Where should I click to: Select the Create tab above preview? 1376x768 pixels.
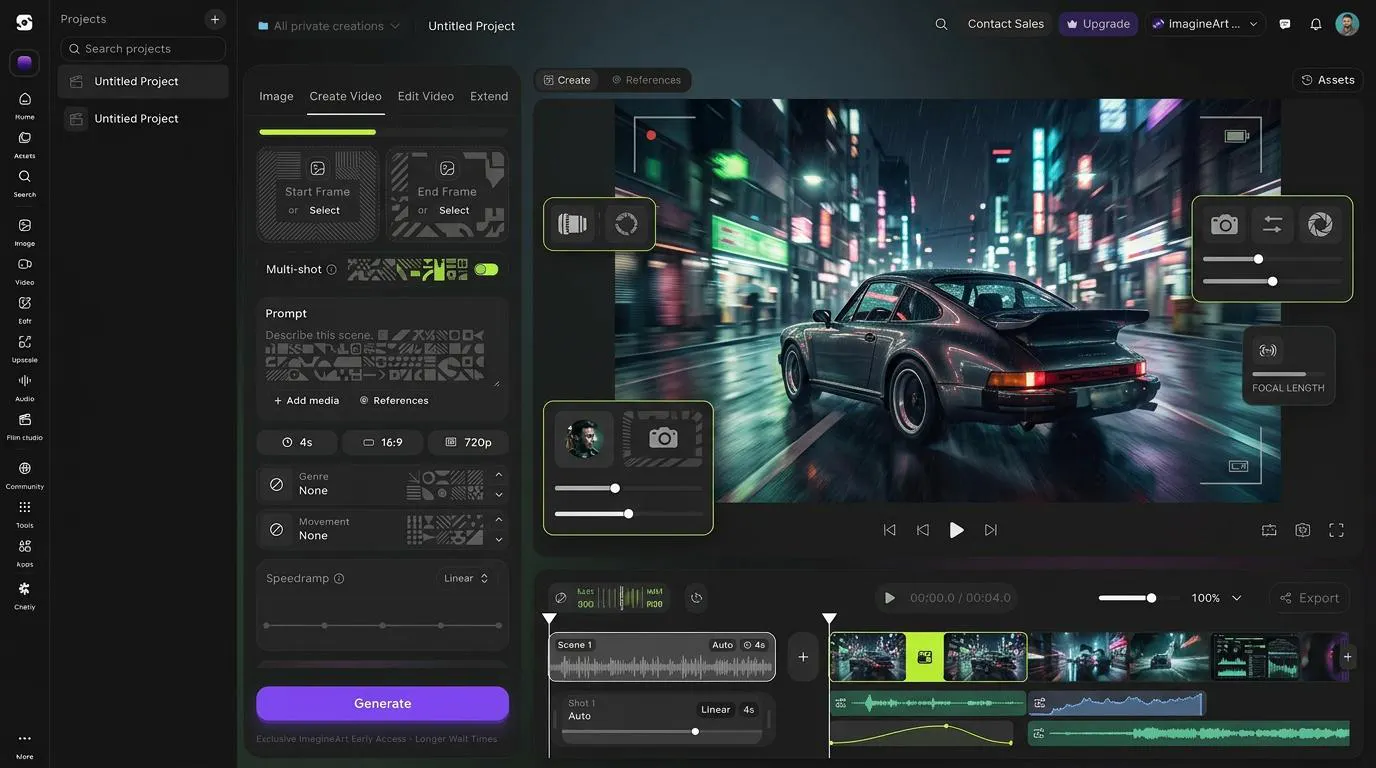(567, 80)
